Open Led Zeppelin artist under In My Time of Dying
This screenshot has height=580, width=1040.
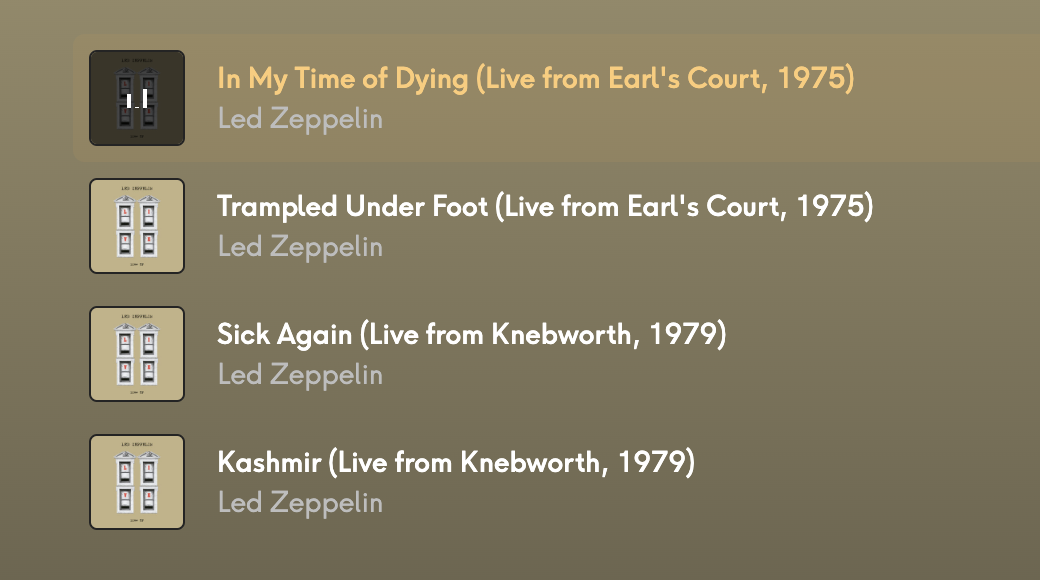[x=300, y=118]
